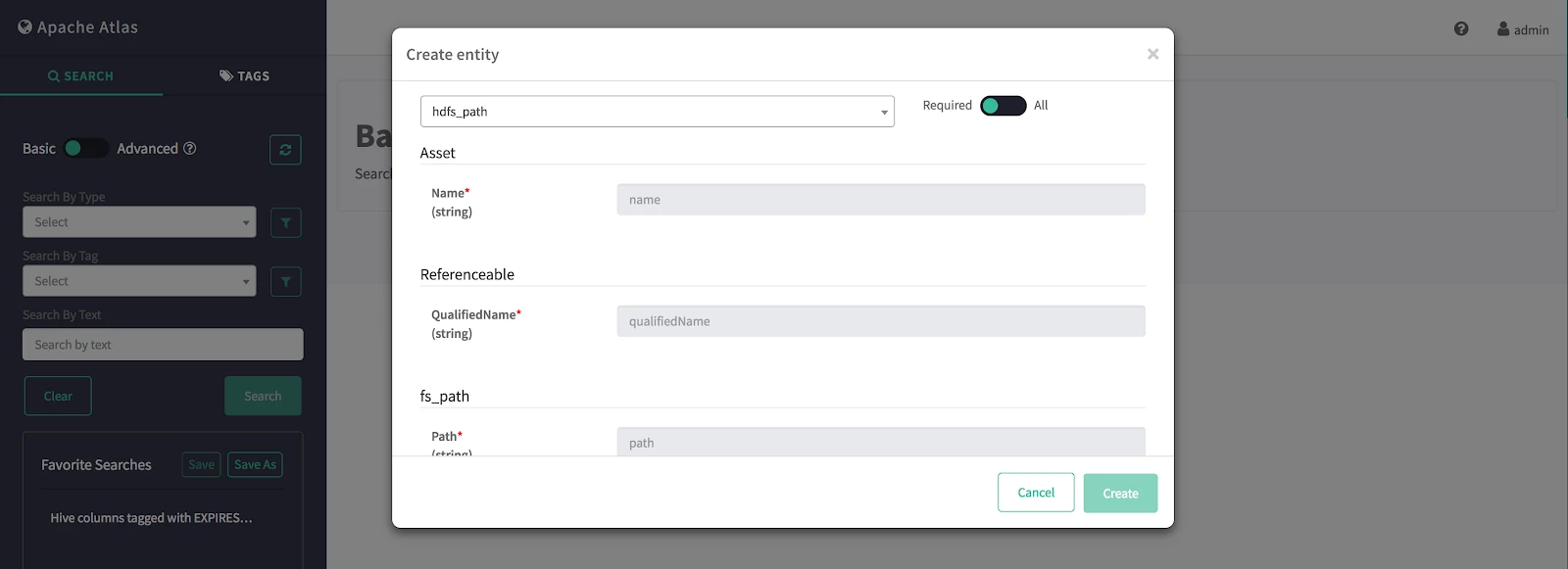Click the filter icon for Search By Tag
This screenshot has width=1568, height=569.
click(x=285, y=281)
